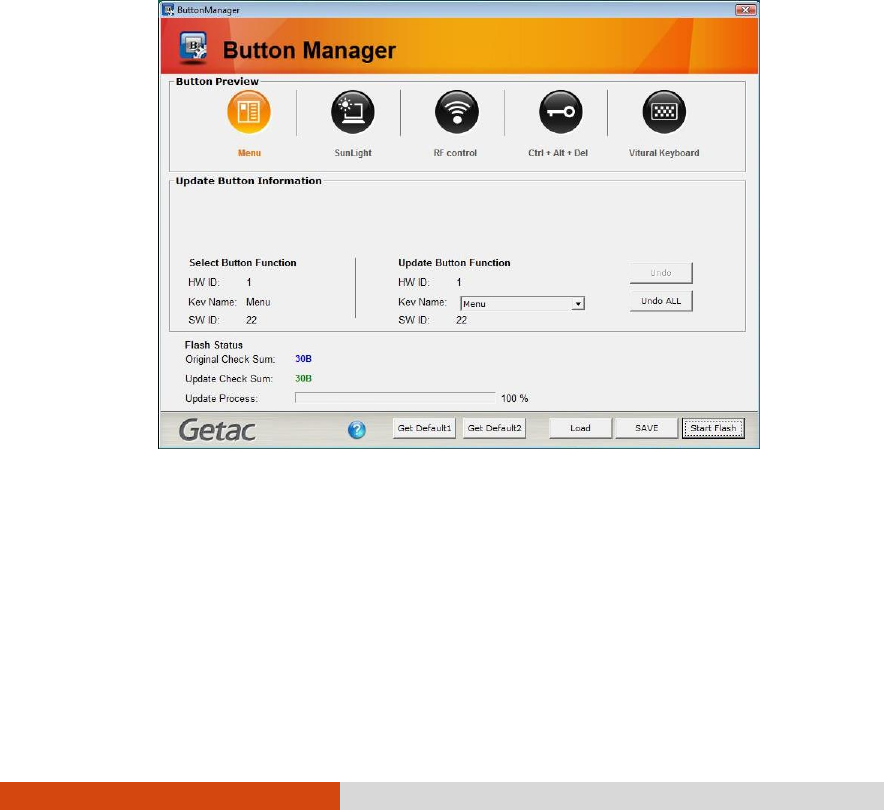Close the ButtonManager window
The height and width of the screenshot is (810, 884).
[x=745, y=10]
